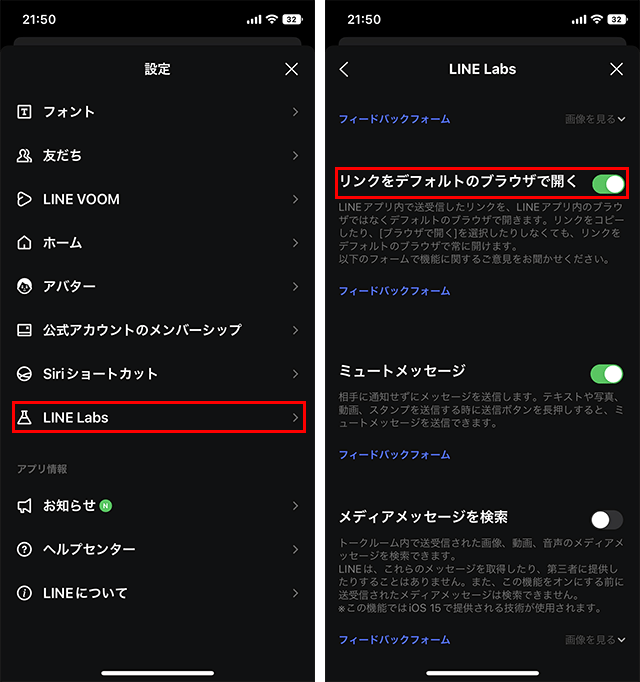Tap the お知らせ megaphone icon
The height and width of the screenshot is (682, 640).
tap(24, 506)
